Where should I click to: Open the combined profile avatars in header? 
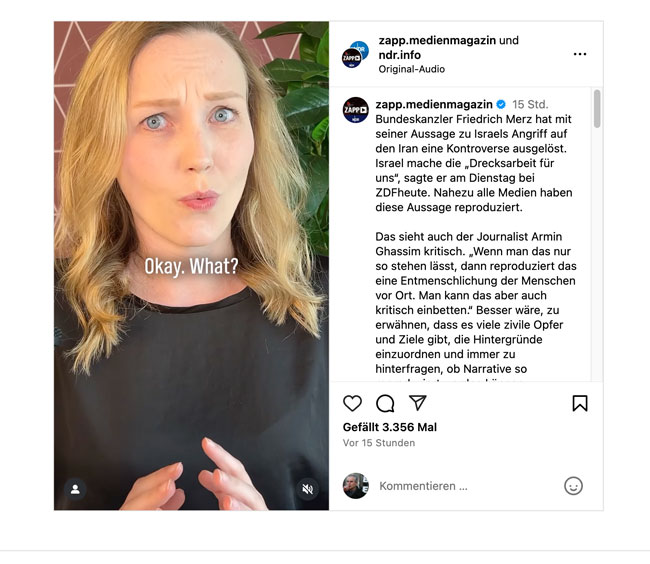[x=355, y=54]
